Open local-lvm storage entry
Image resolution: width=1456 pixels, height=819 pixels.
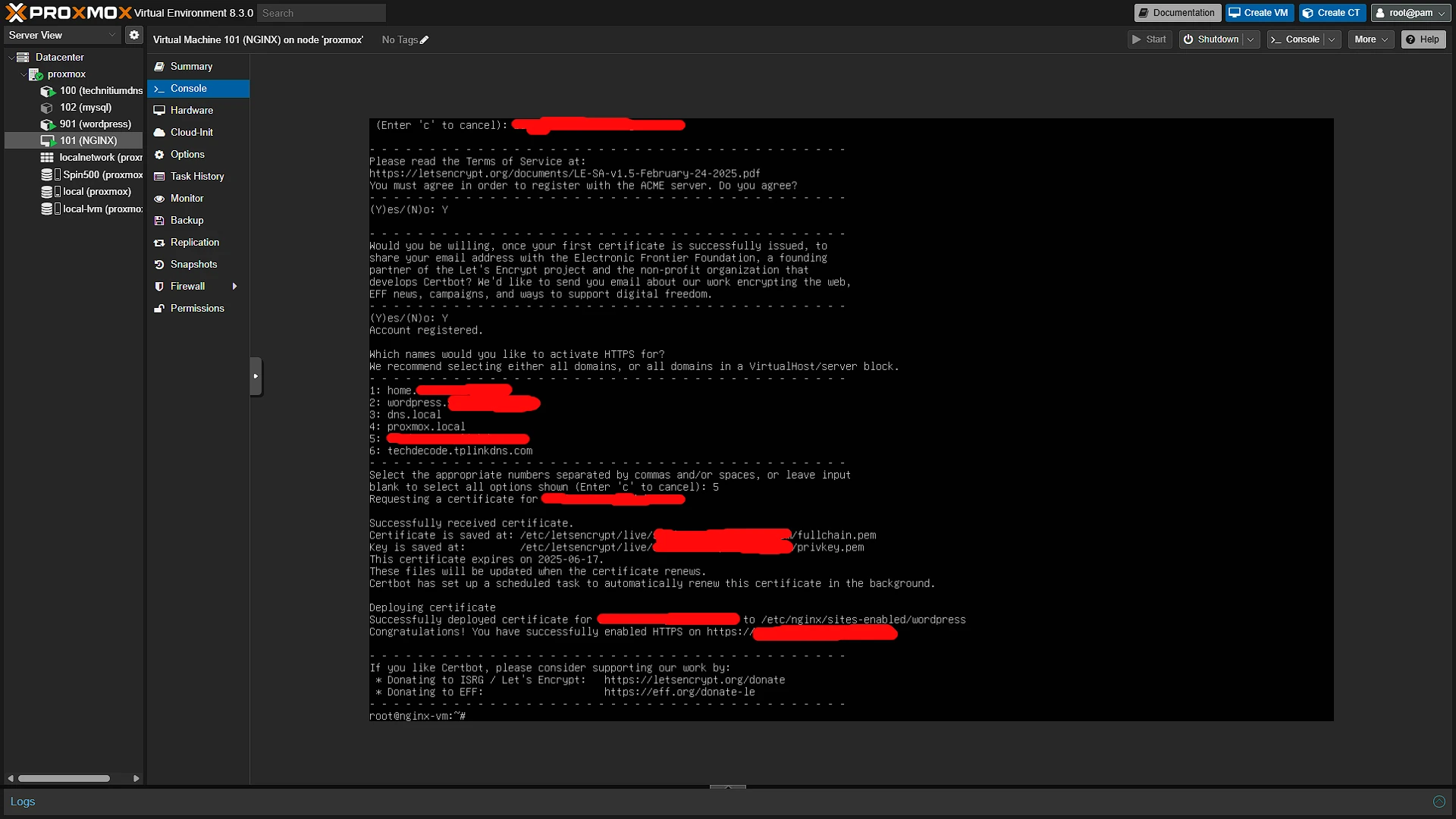click(x=91, y=209)
